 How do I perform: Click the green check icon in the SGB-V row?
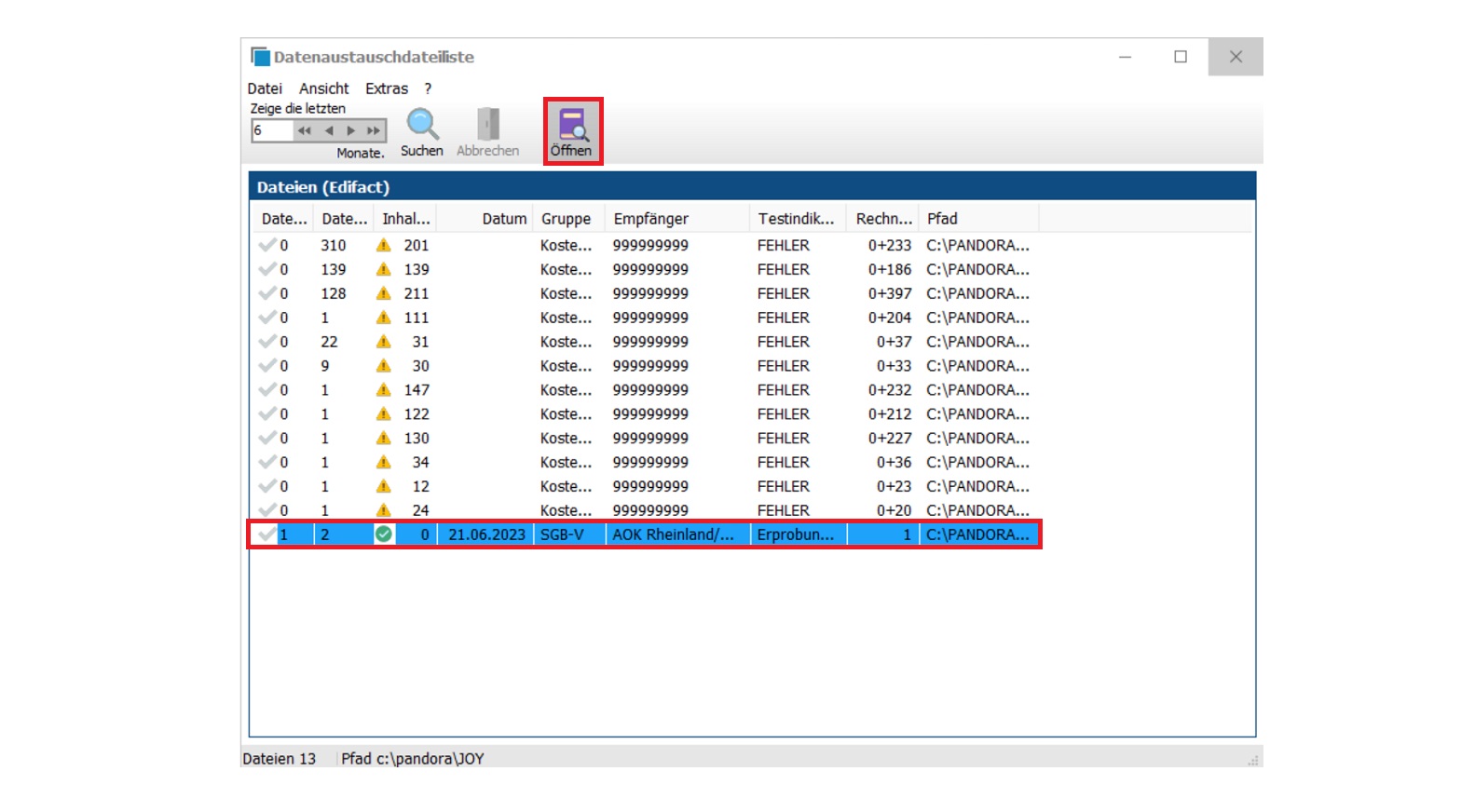point(383,535)
